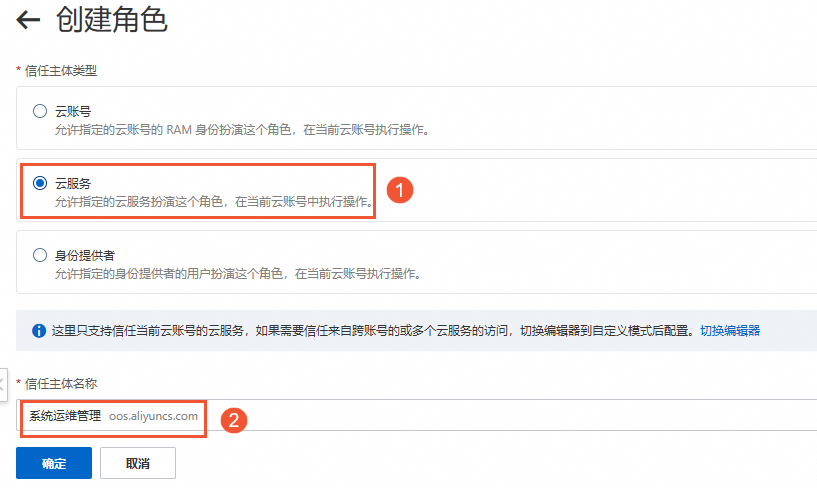Click the 身份提供者 option description text
The image size is (817, 488).
click(238, 273)
